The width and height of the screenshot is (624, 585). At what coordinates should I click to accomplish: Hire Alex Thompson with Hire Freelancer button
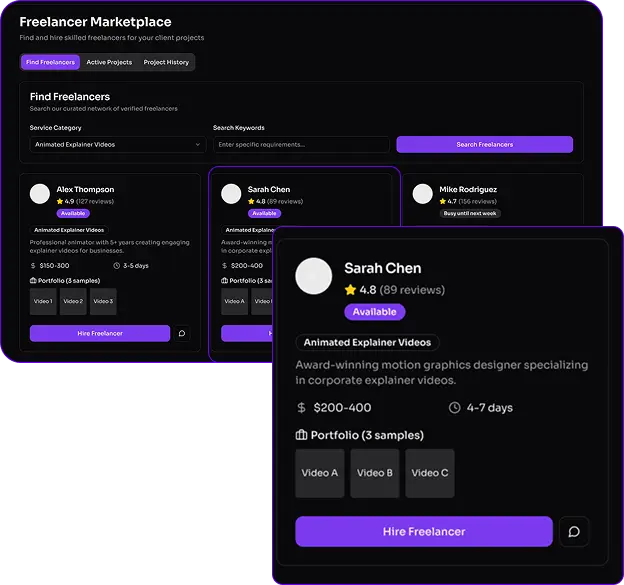click(x=100, y=333)
